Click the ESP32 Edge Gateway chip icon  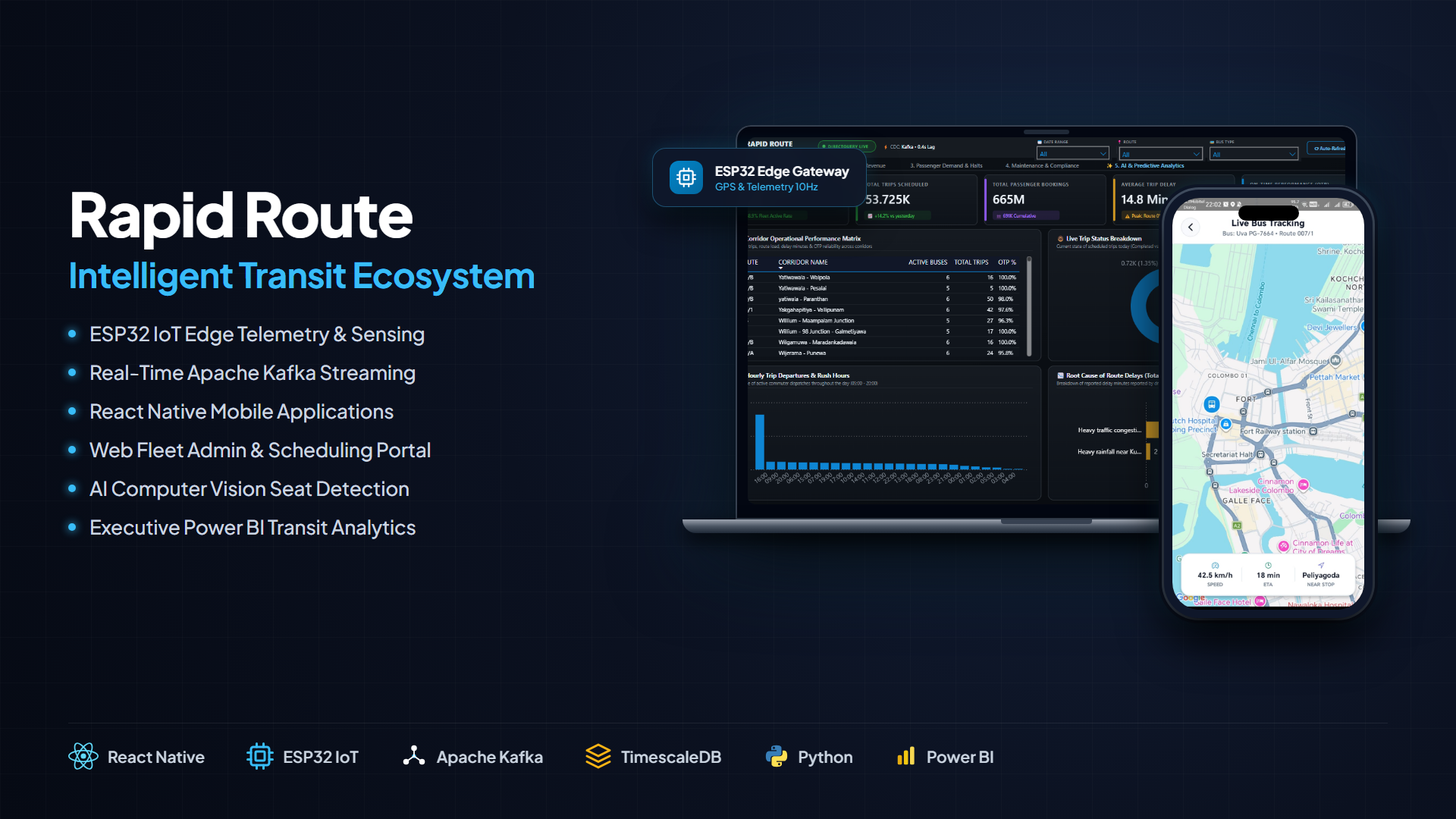tap(686, 177)
